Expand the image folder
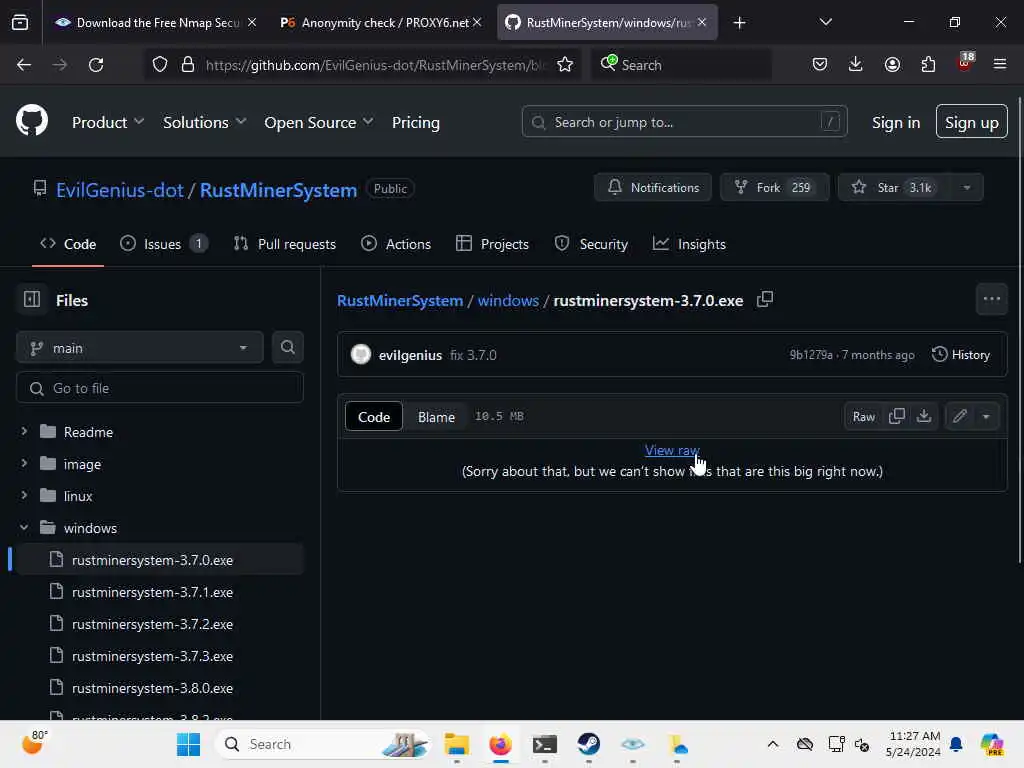This screenshot has height=768, width=1024. [24, 464]
